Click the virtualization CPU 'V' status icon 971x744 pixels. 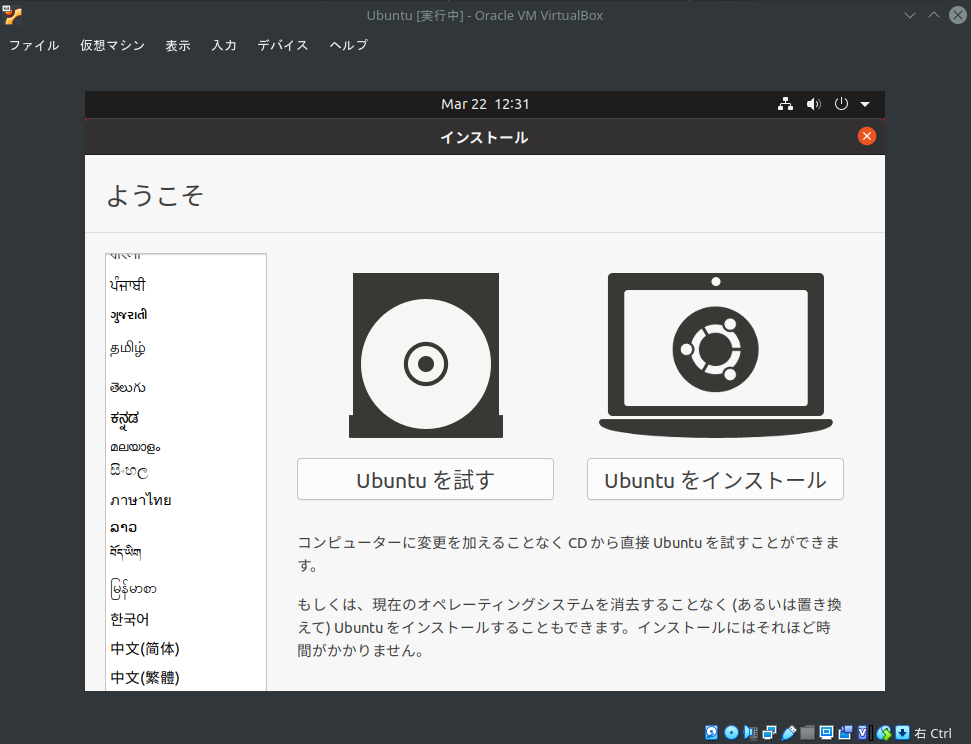863,733
